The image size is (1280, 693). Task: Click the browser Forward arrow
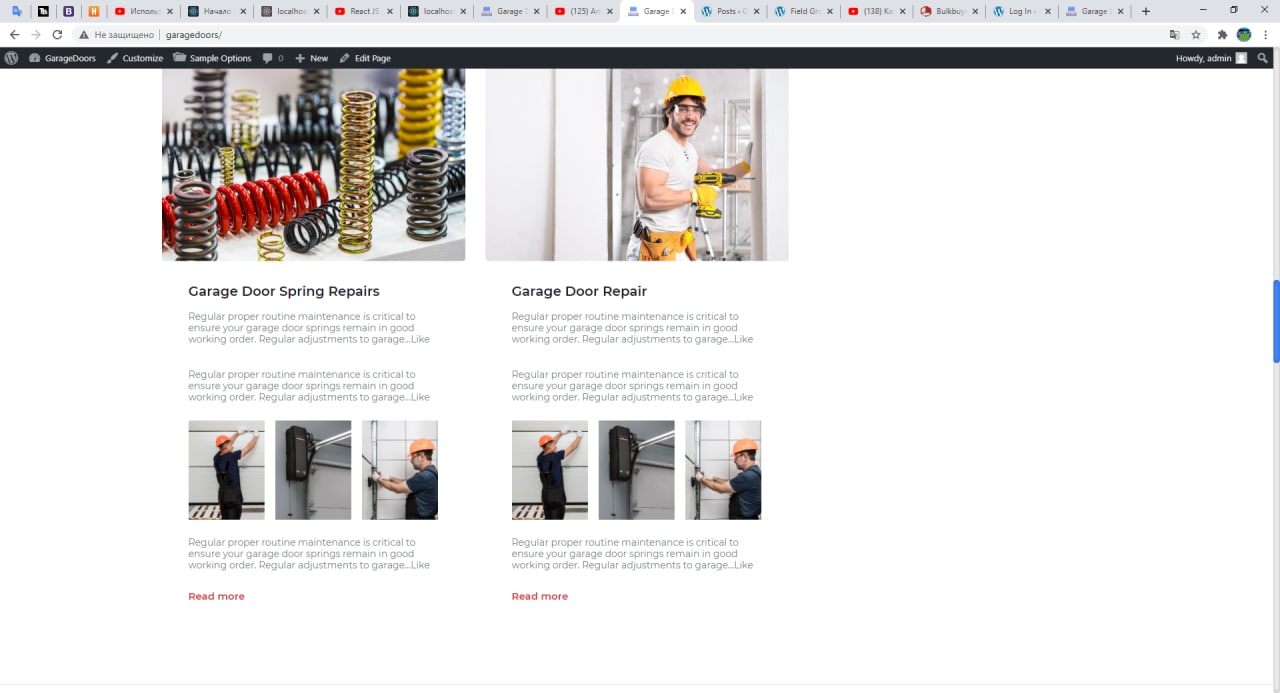[36, 34]
